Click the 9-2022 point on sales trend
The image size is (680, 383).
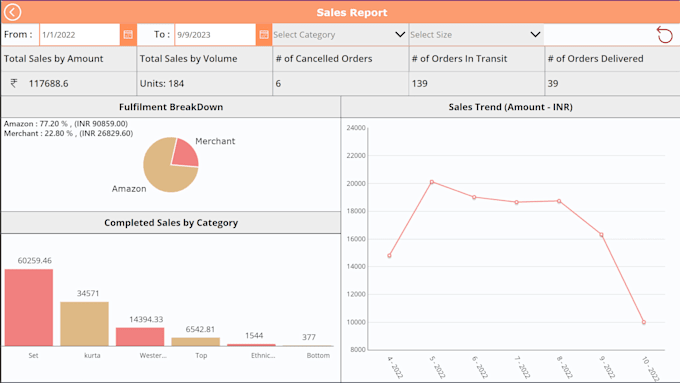(602, 235)
